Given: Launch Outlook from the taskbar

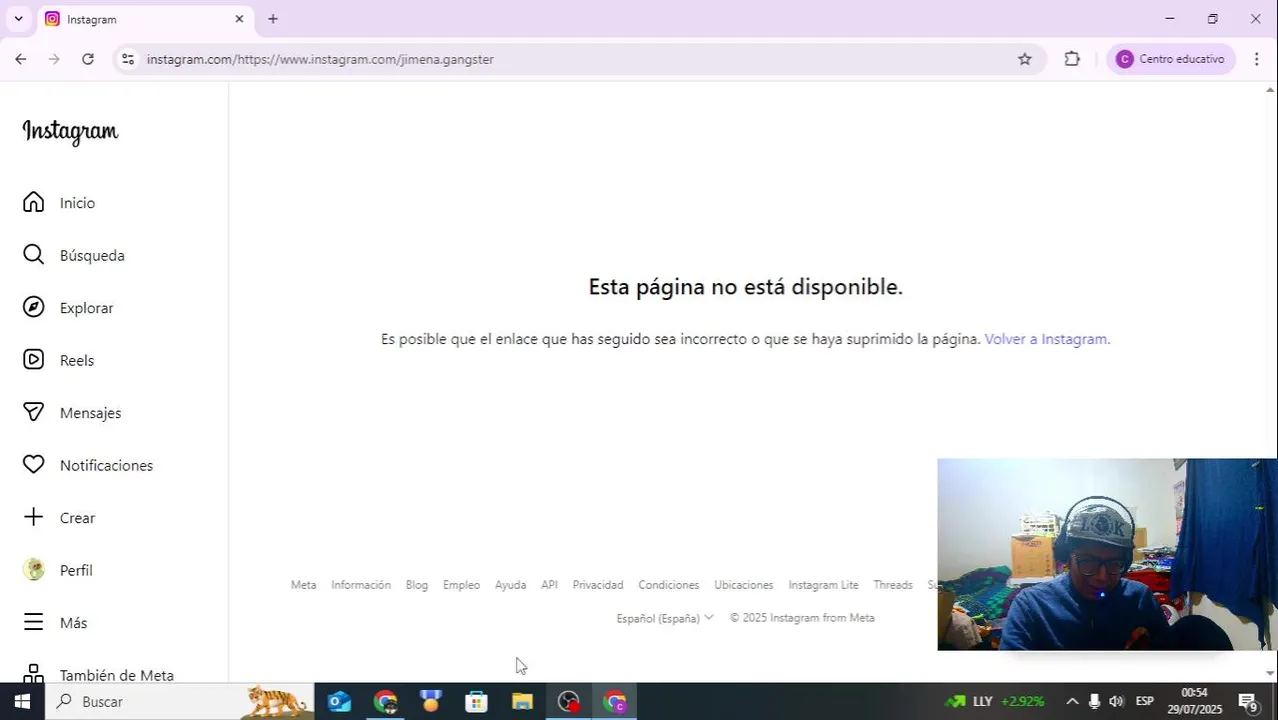Looking at the screenshot, I should click(x=340, y=702).
